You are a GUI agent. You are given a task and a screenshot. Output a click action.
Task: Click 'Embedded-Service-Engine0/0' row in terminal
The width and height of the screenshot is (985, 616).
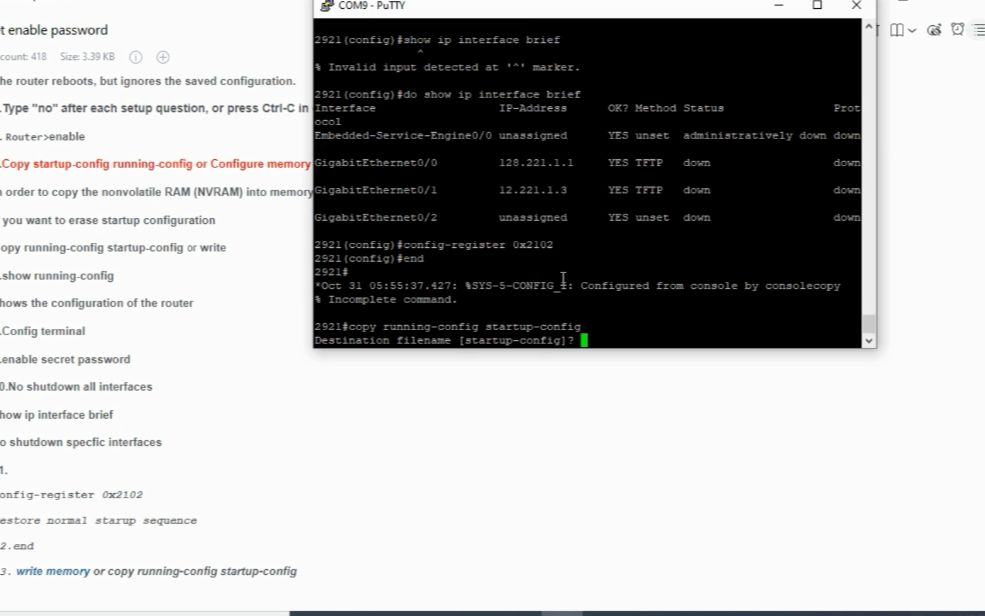pos(587,136)
